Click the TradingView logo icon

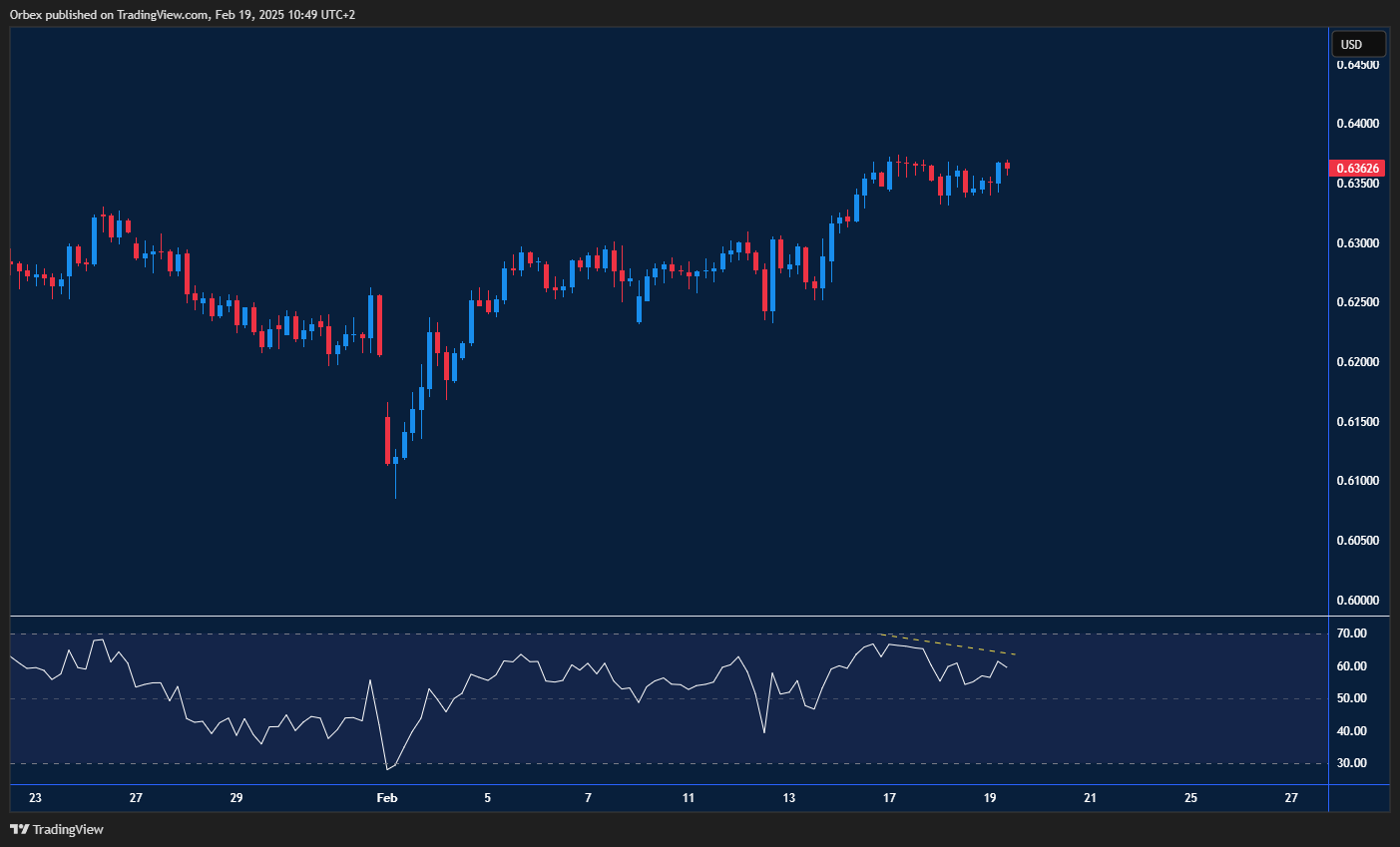coord(18,829)
